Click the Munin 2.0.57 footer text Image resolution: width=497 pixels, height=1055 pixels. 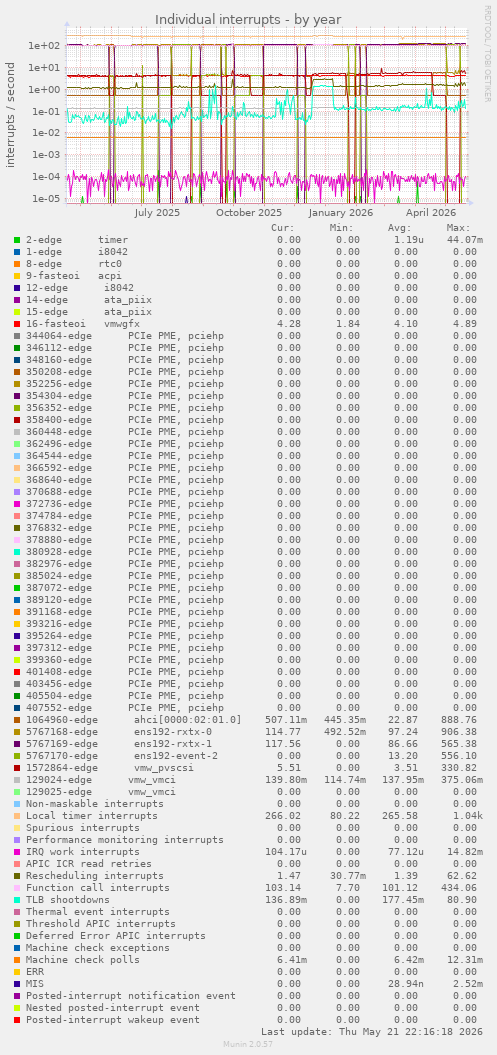248,1044
